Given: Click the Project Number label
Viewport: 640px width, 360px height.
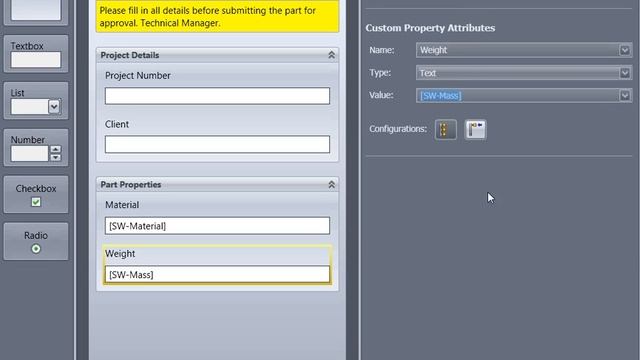Looking at the screenshot, I should click(138, 76).
